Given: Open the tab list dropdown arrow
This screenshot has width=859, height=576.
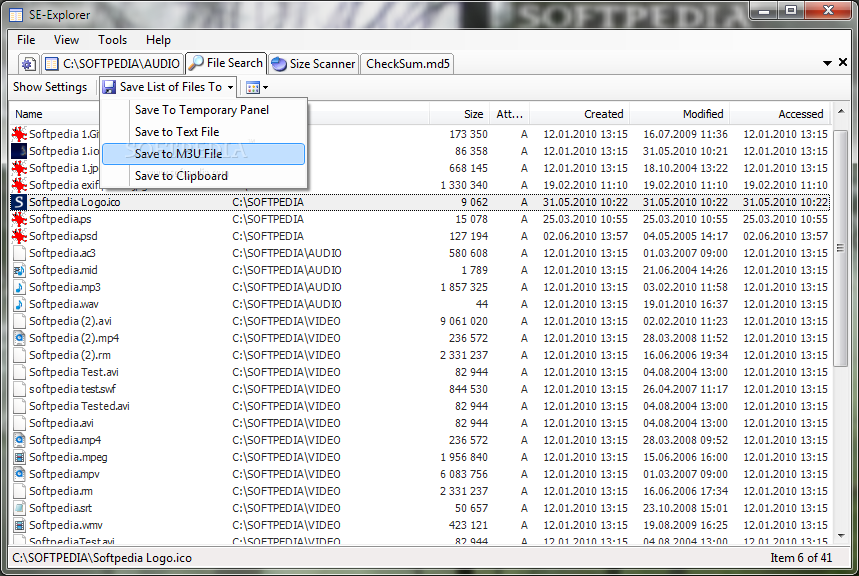Looking at the screenshot, I should 827,63.
